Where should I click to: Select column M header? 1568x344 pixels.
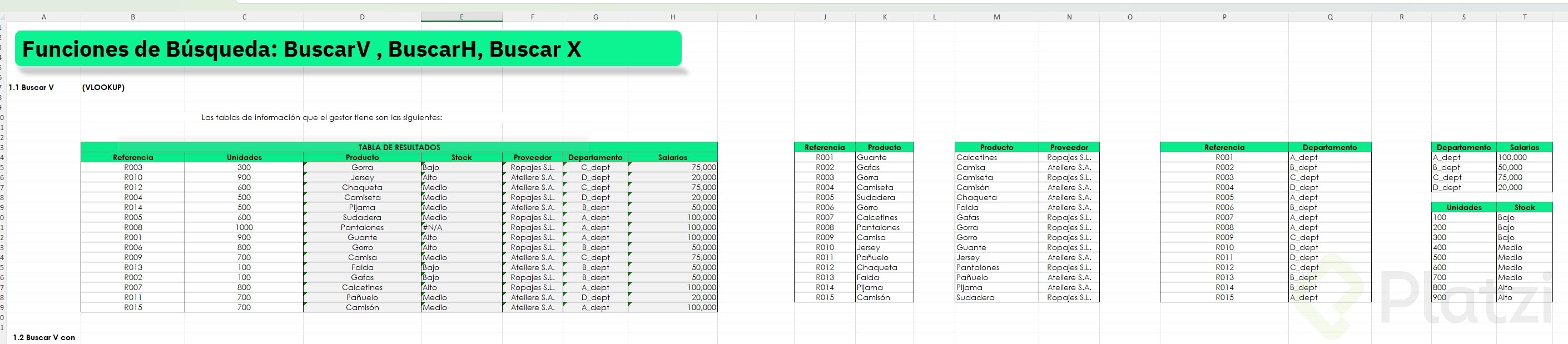[996, 17]
